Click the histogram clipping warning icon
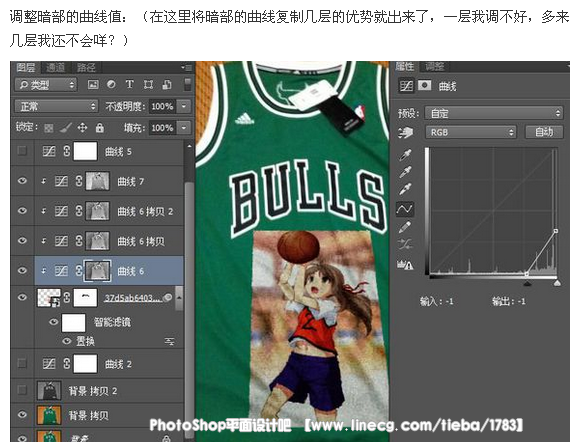Screen dimensions: 573x442 (405, 264)
